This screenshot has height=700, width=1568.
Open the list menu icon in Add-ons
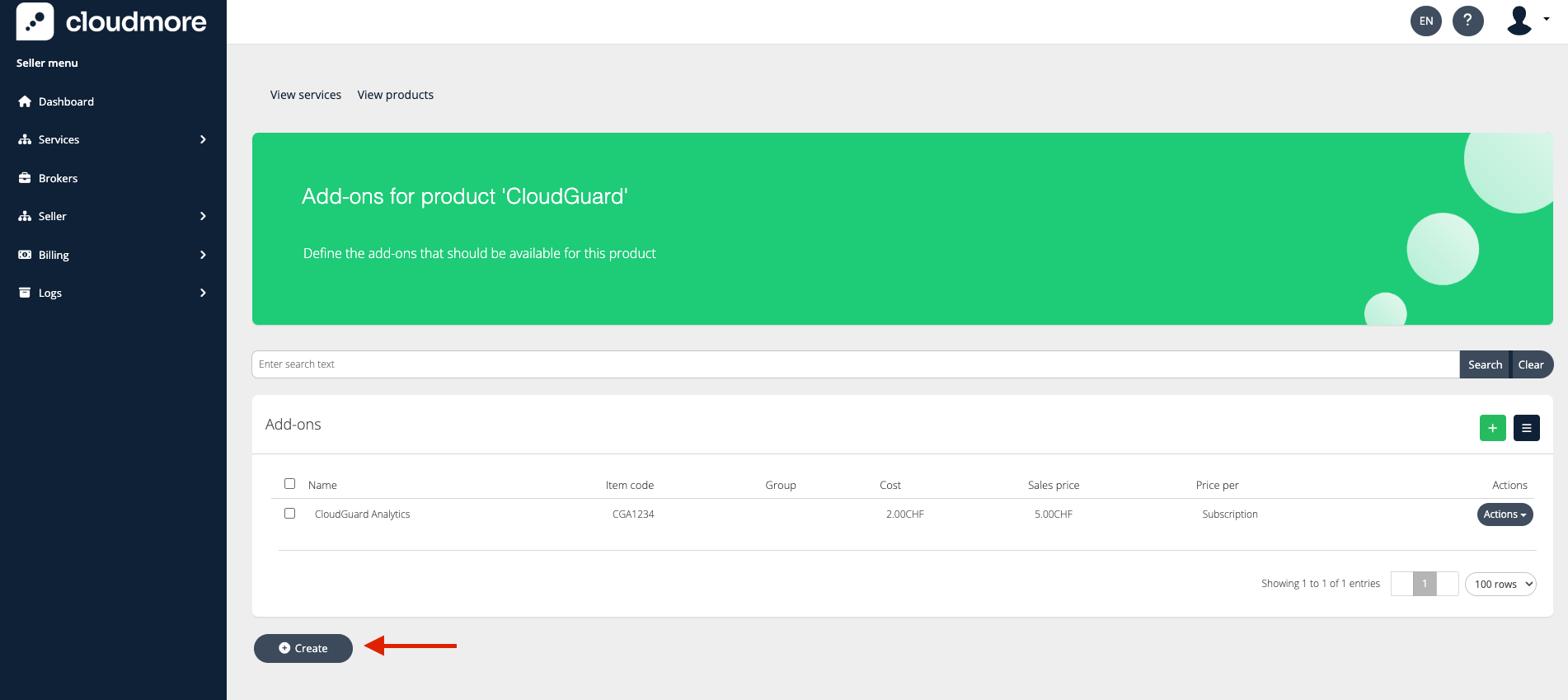pos(1526,428)
